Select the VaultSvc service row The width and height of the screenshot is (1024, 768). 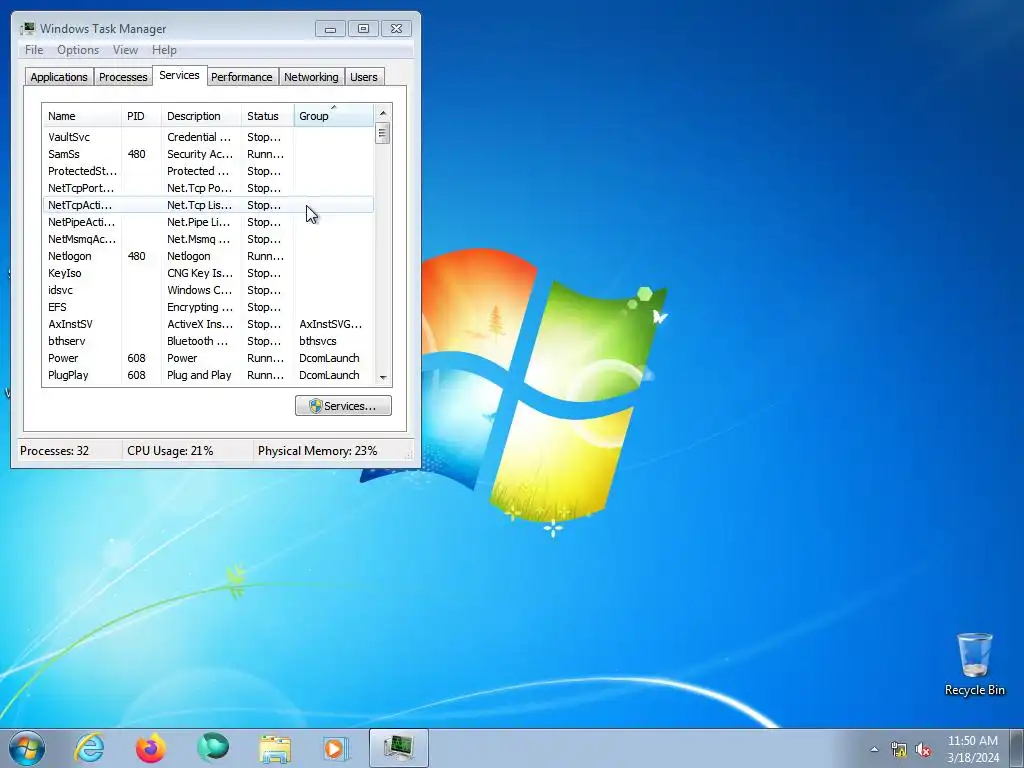[208, 137]
